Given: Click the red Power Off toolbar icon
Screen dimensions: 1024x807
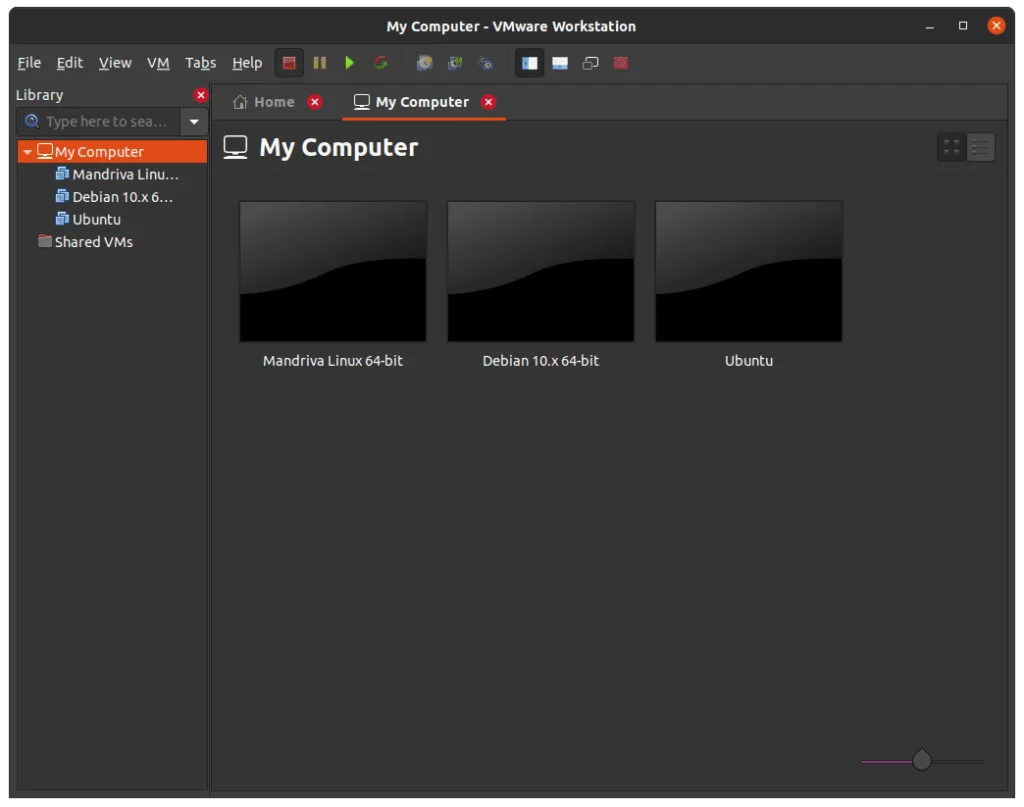Looking at the screenshot, I should tap(289, 63).
